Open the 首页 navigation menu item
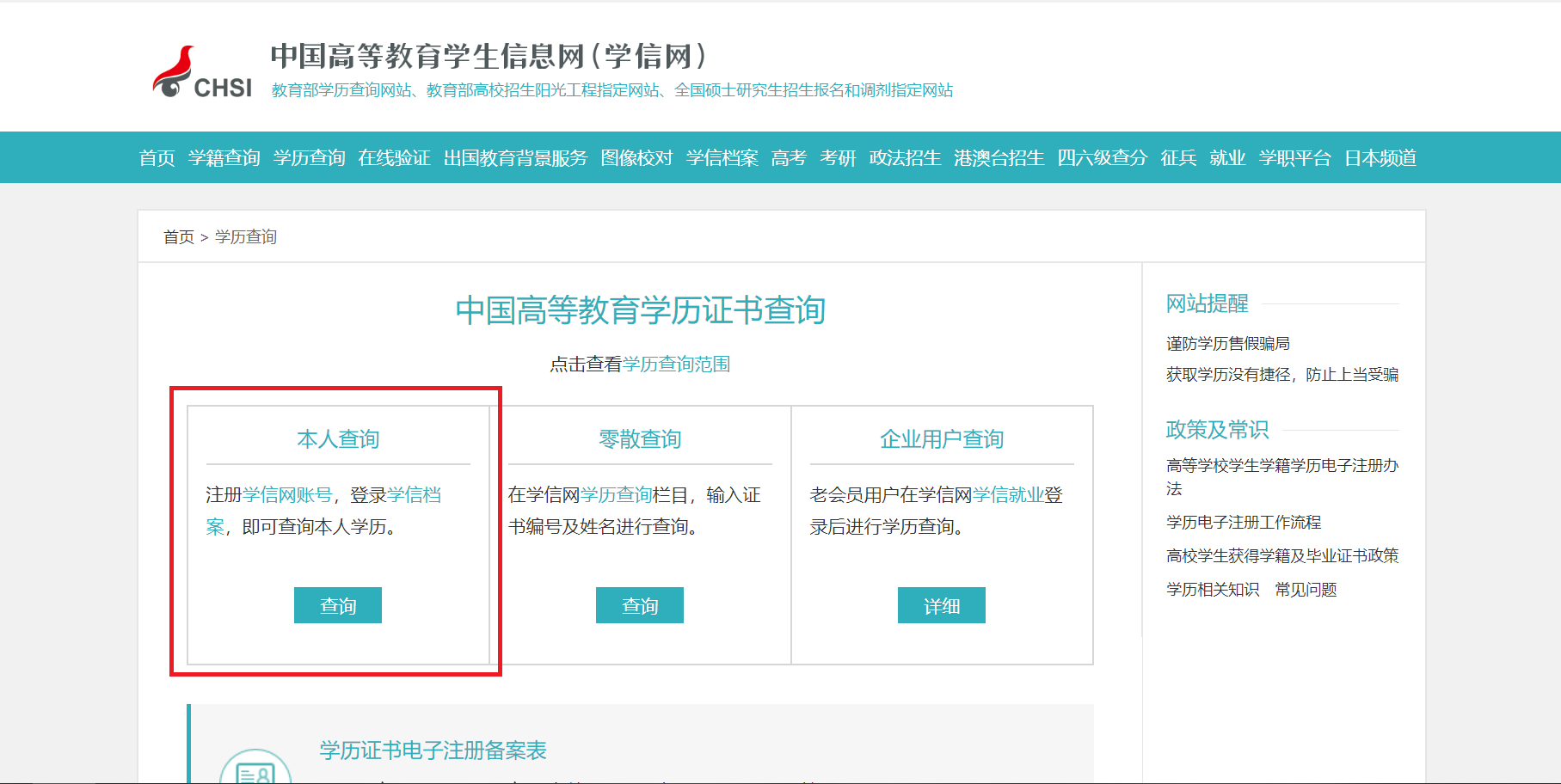Viewport: 1561px width, 784px height. pyautogui.click(x=157, y=158)
